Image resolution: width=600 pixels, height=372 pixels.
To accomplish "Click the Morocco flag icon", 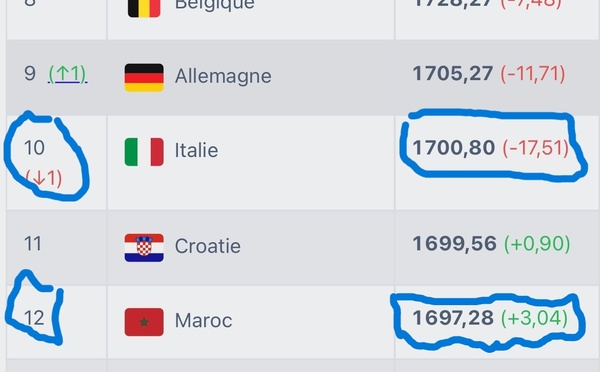I will tap(144, 322).
